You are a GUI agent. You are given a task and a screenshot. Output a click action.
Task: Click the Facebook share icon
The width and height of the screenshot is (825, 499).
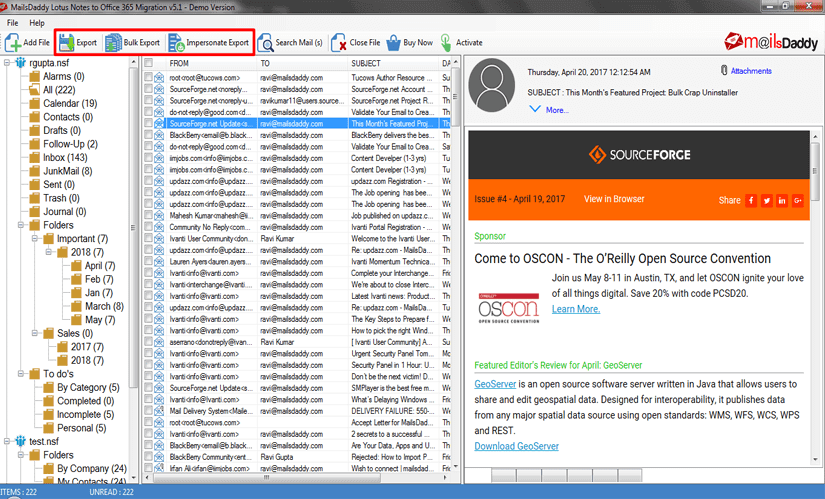[x=751, y=201]
